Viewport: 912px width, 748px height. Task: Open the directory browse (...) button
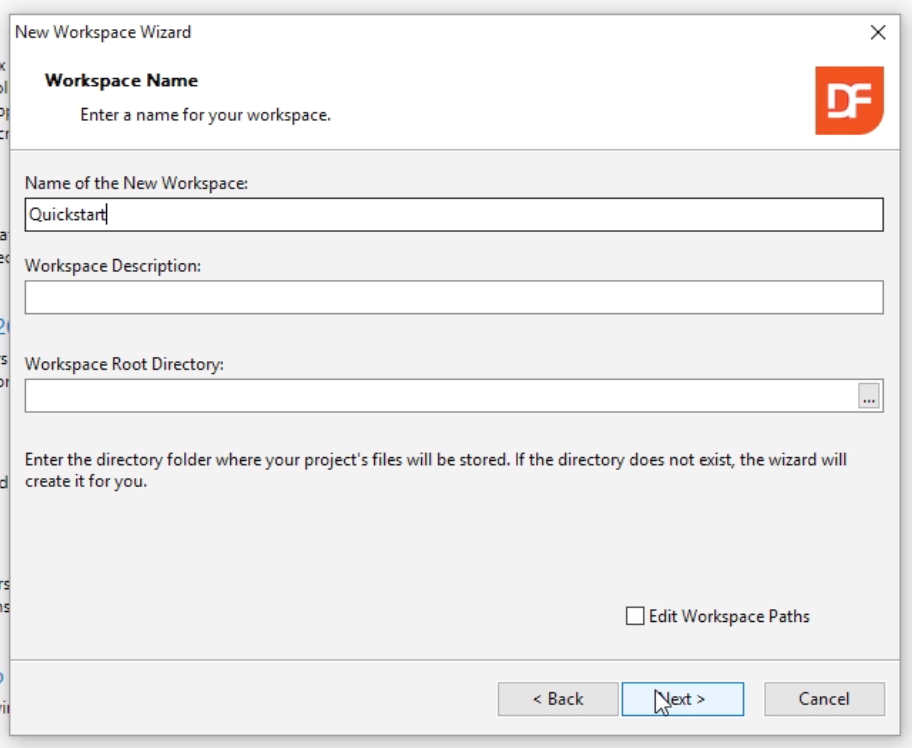point(869,397)
